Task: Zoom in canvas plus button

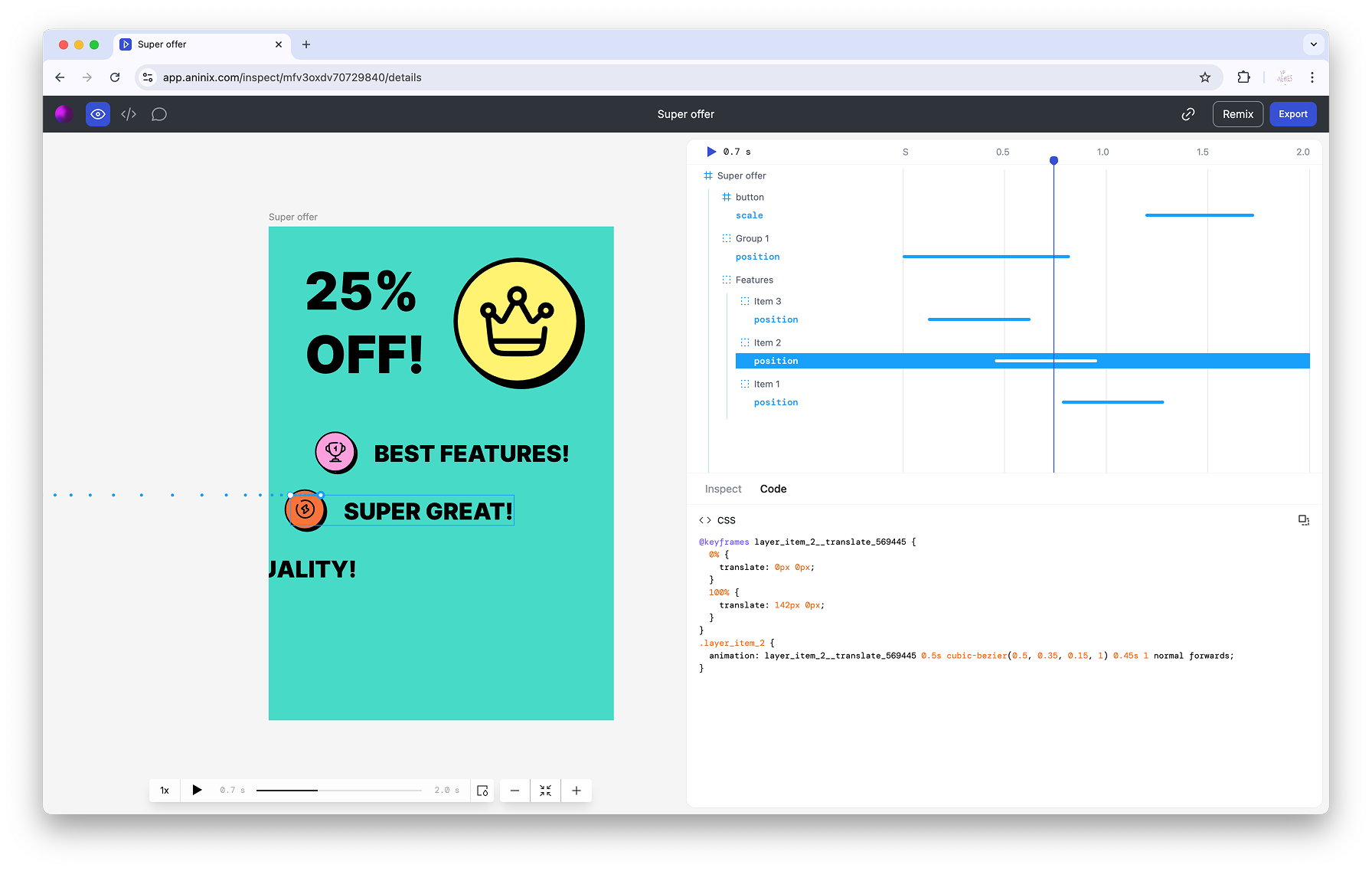Action: pos(577,791)
